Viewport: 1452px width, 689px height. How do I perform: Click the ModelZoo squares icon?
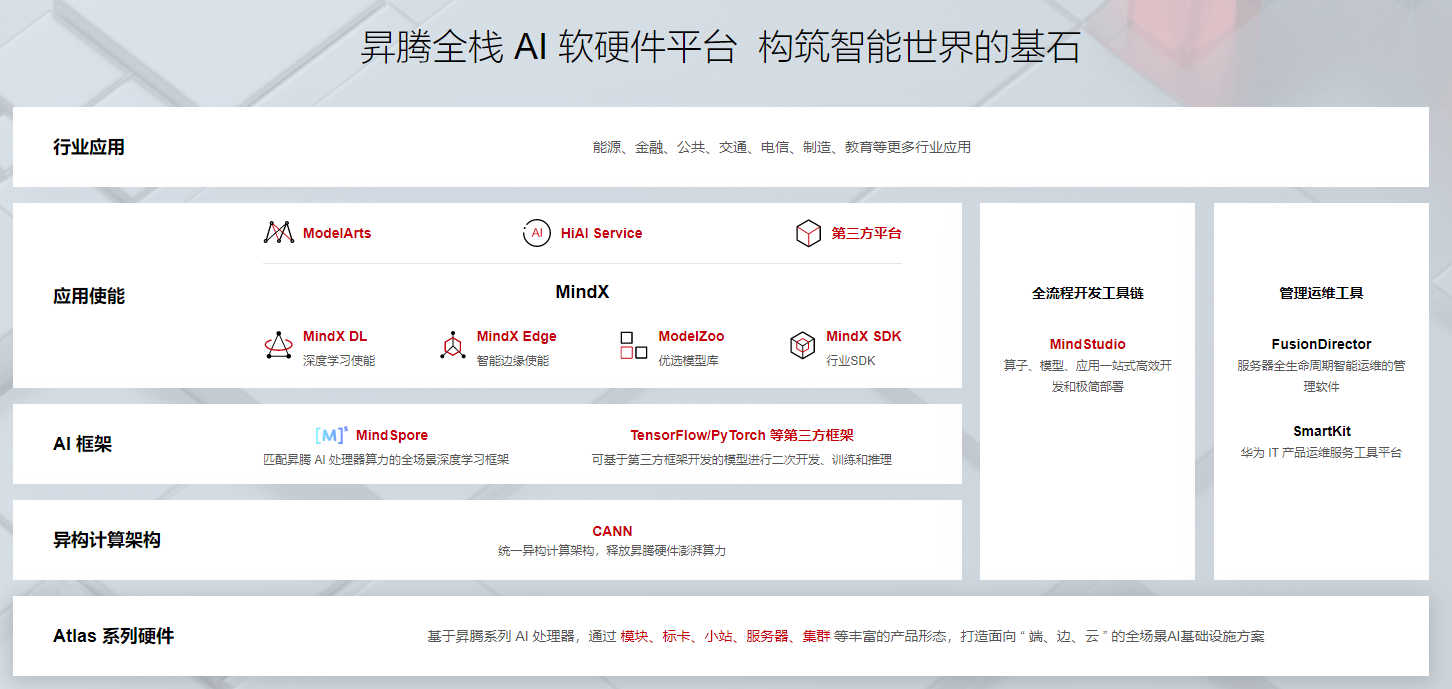(633, 346)
